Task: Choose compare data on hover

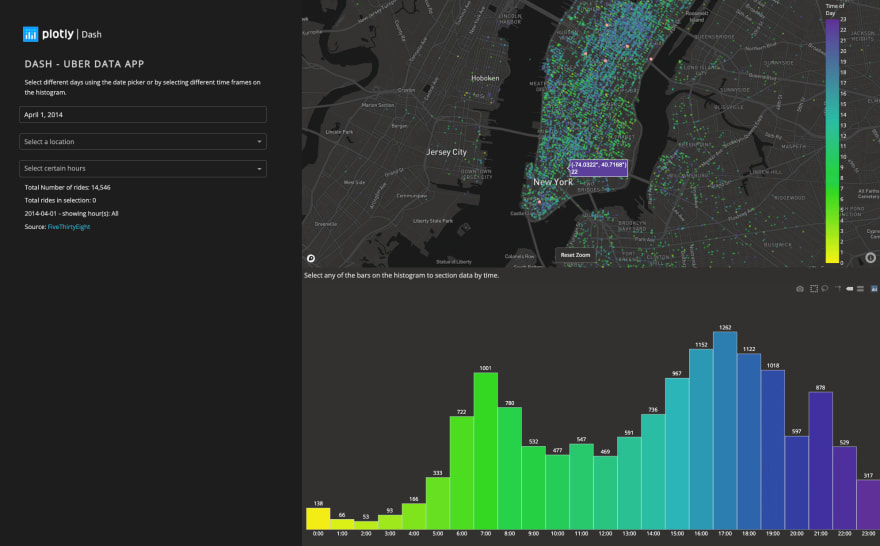Action: click(860, 288)
